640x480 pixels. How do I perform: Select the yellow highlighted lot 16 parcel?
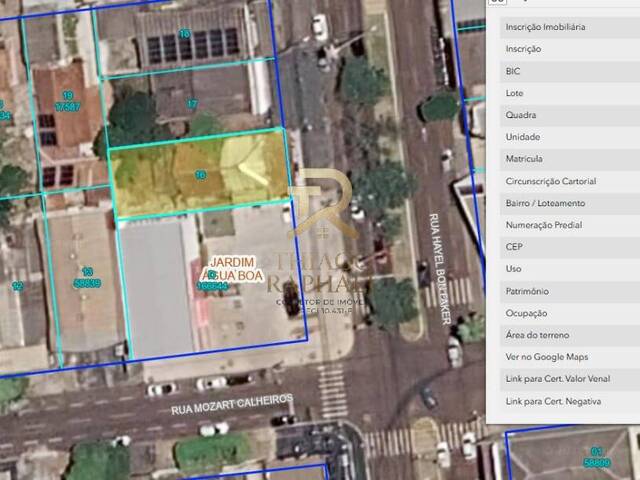pos(200,173)
